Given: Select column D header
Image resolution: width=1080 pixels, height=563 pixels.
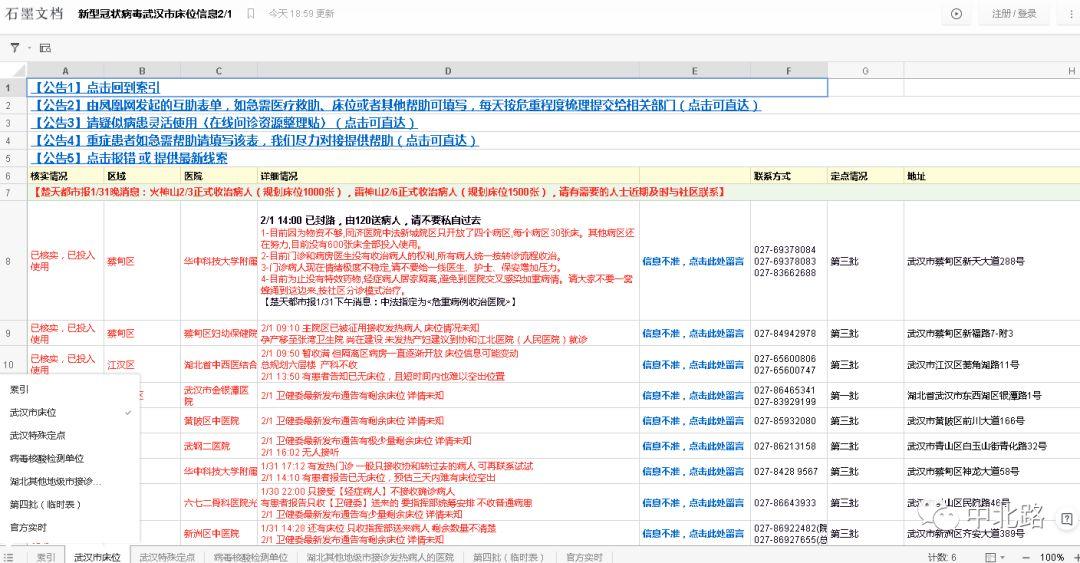Looking at the screenshot, I should 448,70.
